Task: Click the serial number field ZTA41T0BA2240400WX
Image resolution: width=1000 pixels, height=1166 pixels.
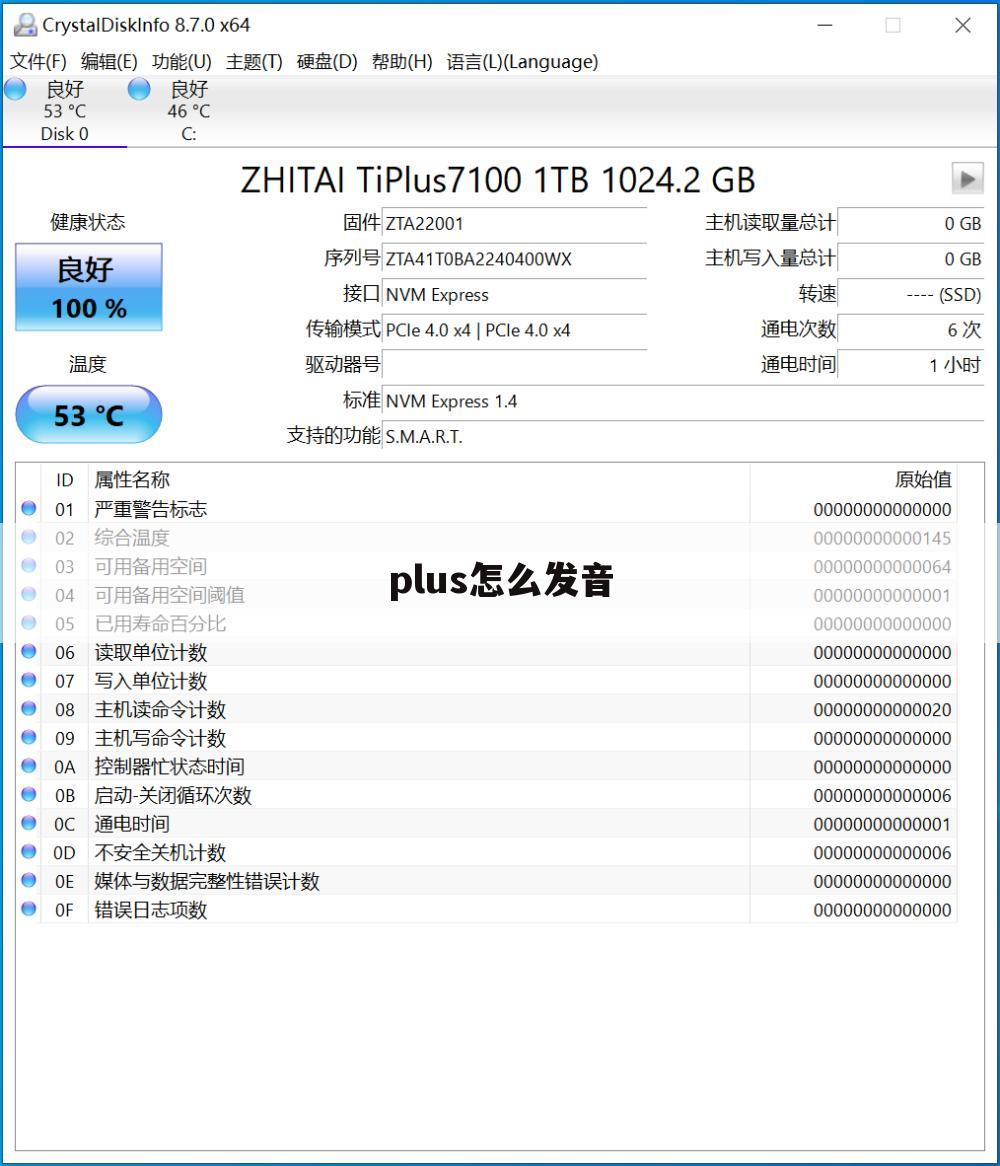Action: coord(514,259)
